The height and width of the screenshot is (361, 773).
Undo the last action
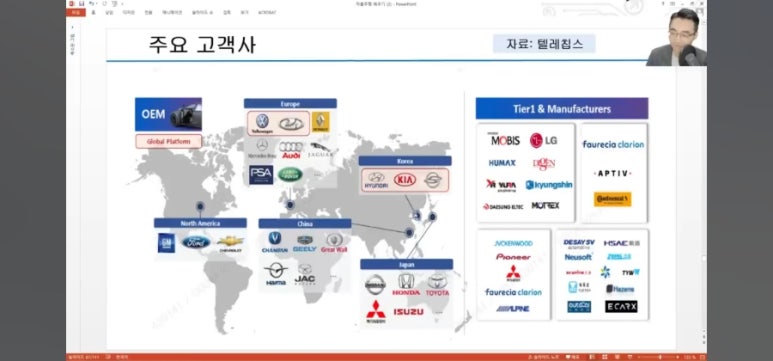[91, 3]
